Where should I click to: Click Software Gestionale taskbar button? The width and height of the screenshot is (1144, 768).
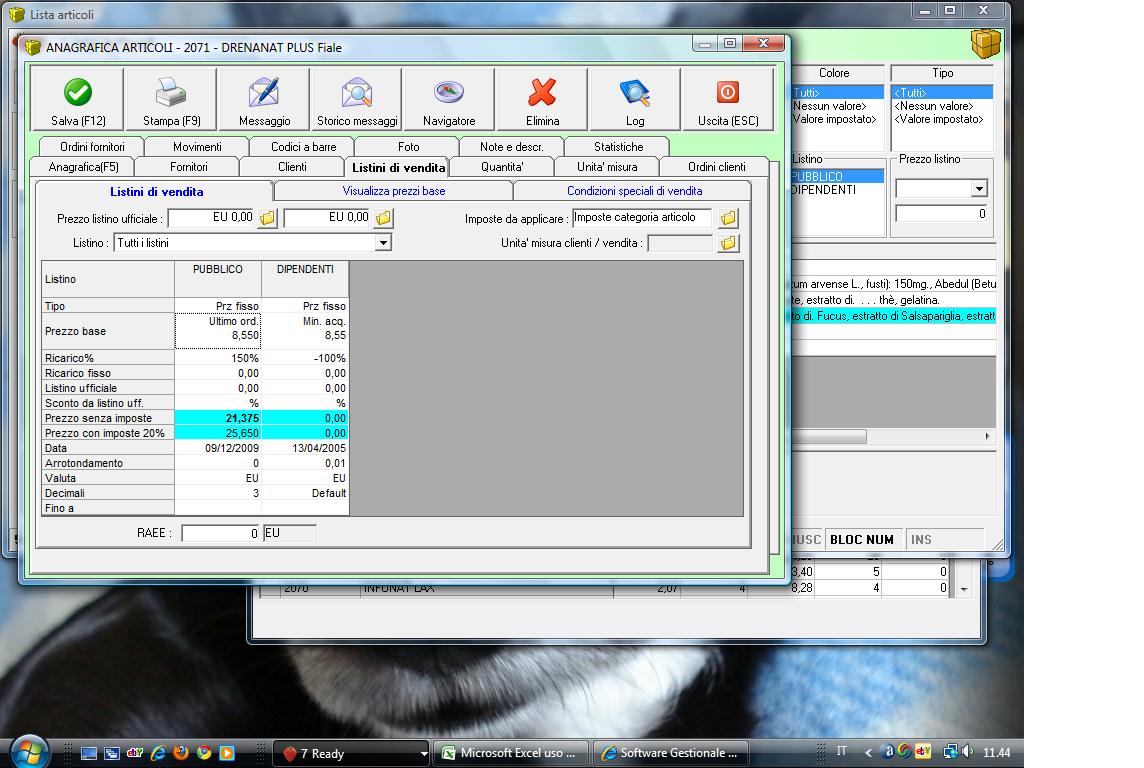pos(671,753)
